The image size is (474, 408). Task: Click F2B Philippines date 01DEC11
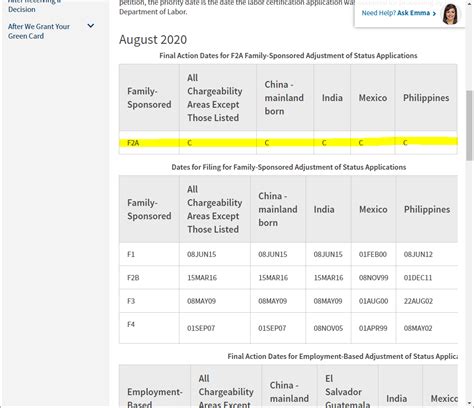pos(418,278)
